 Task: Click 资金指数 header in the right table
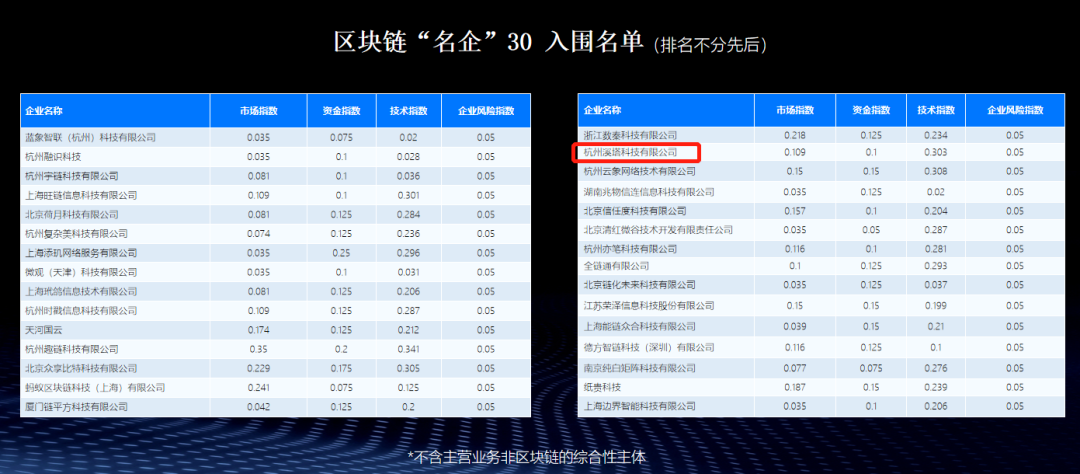(x=871, y=110)
